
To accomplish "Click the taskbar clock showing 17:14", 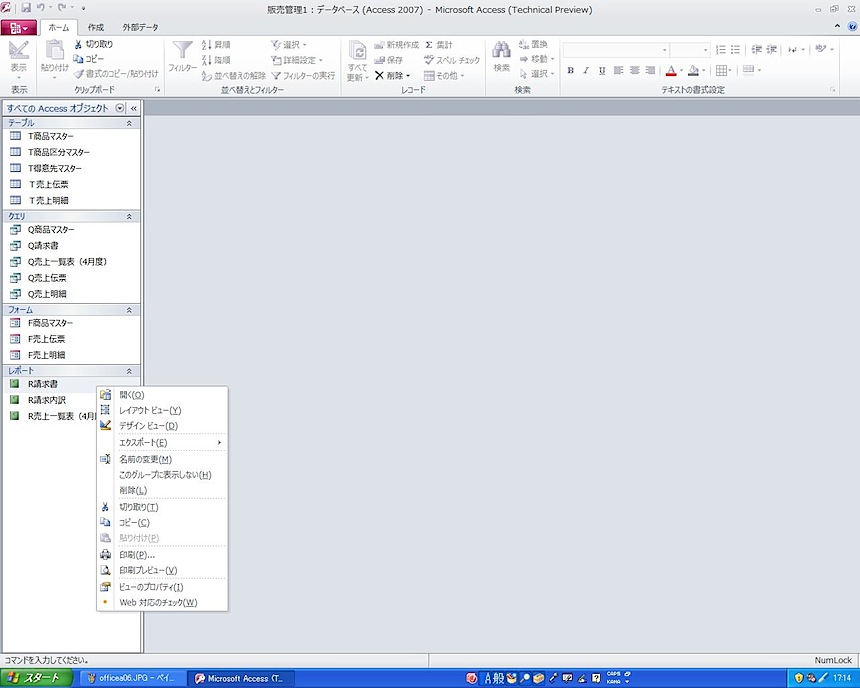I will 842,678.
